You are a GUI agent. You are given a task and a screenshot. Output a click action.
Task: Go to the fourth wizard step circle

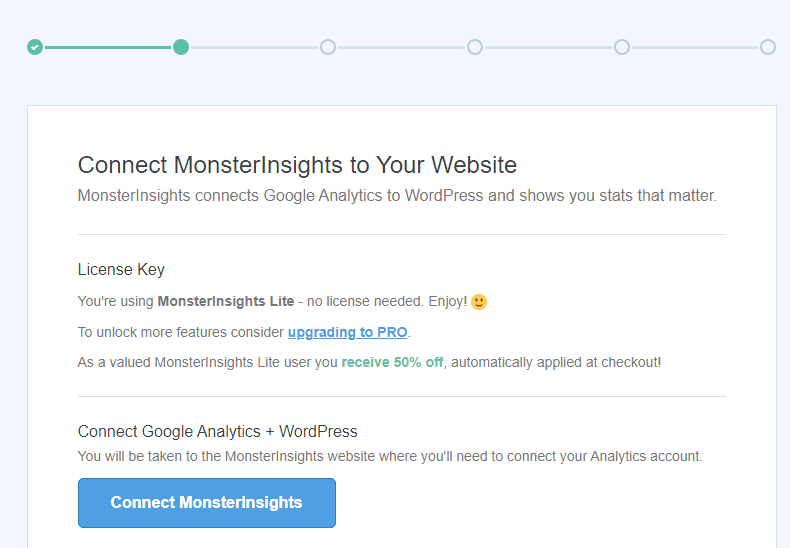tap(475, 47)
